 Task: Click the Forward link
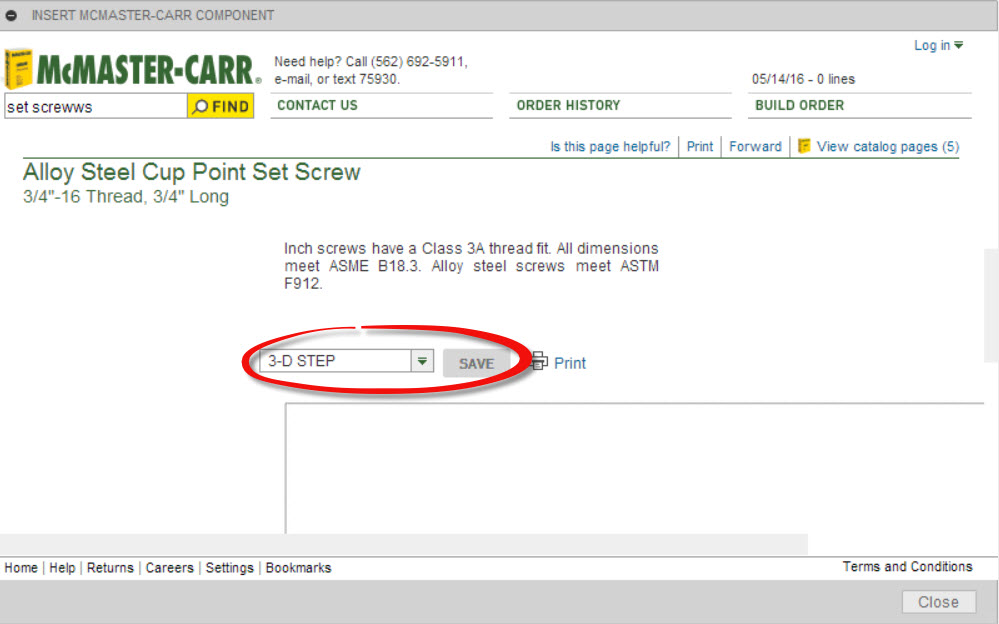[x=755, y=147]
